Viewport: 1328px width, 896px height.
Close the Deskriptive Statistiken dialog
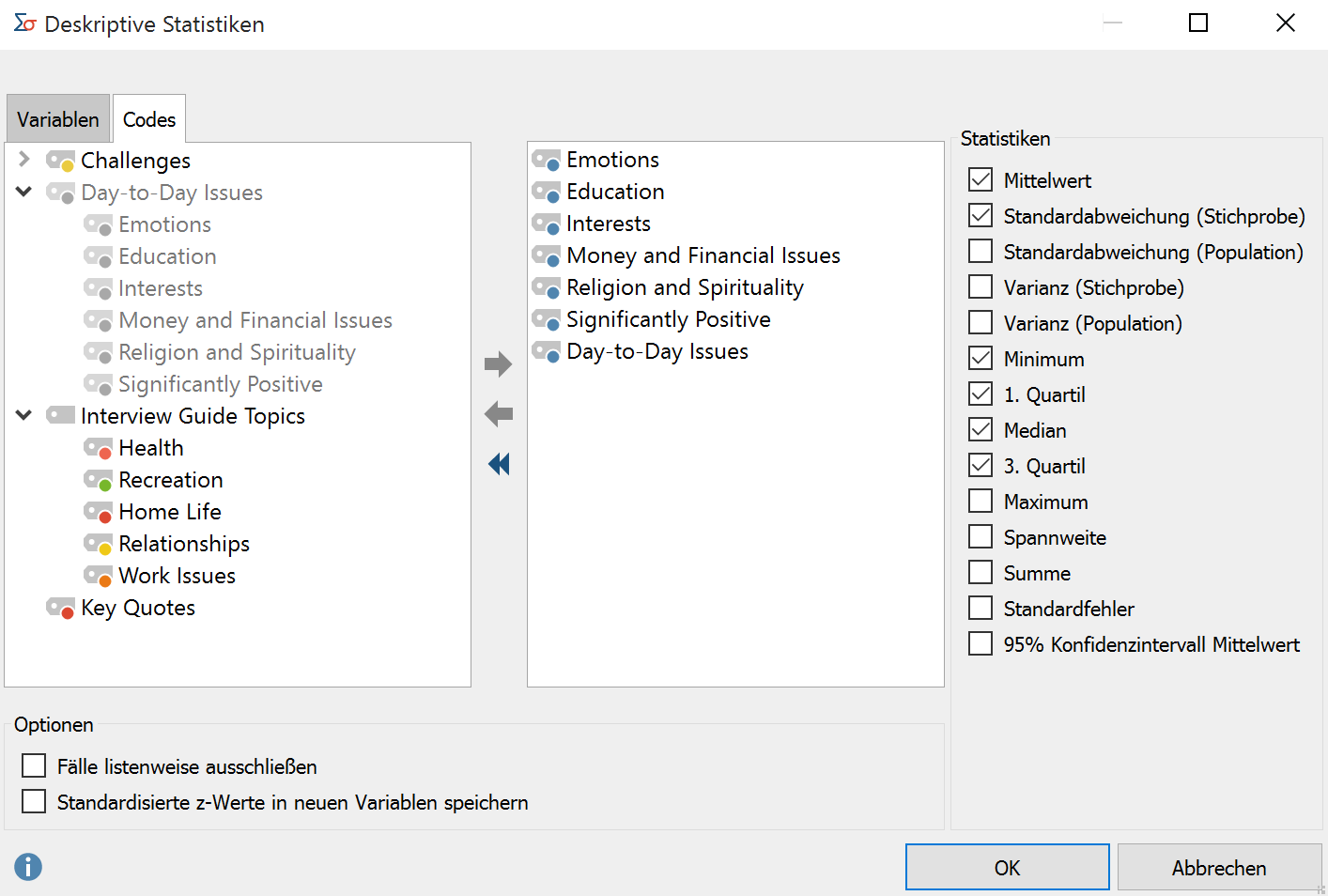1286,23
